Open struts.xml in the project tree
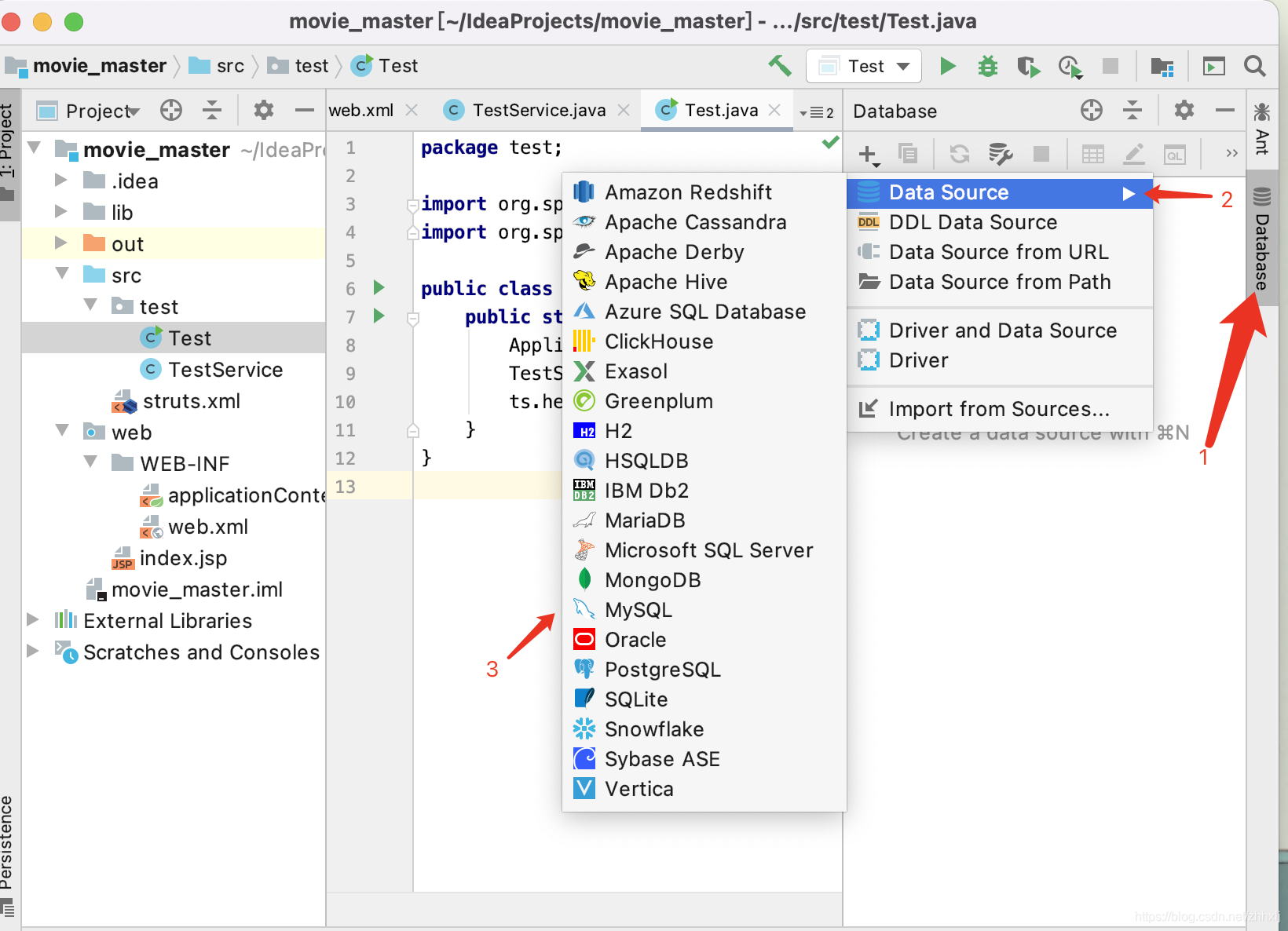The image size is (1288, 931). [177, 401]
